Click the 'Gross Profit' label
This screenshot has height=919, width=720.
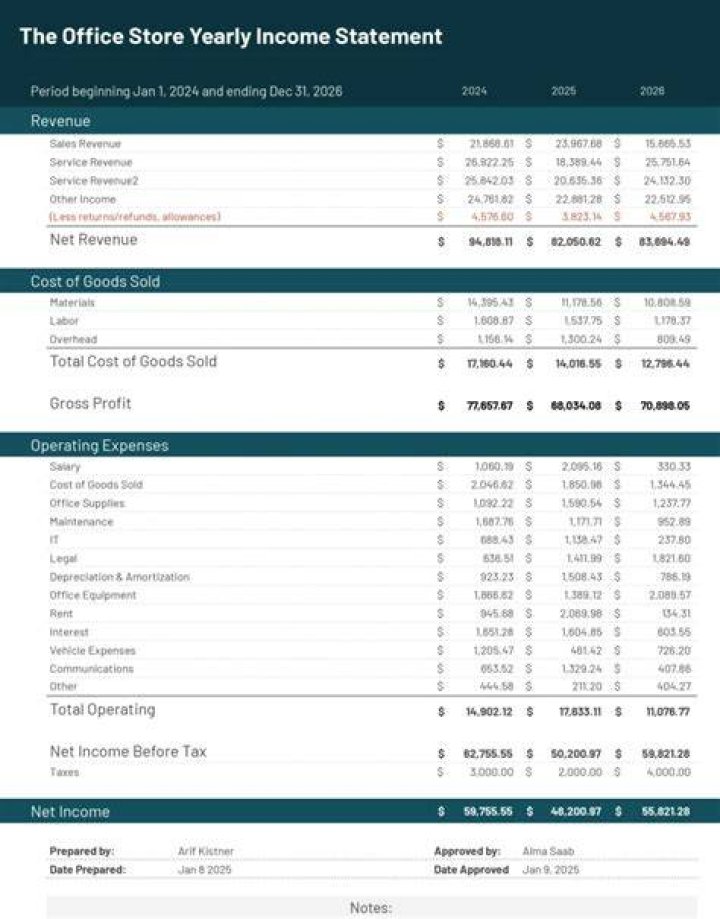click(x=90, y=403)
